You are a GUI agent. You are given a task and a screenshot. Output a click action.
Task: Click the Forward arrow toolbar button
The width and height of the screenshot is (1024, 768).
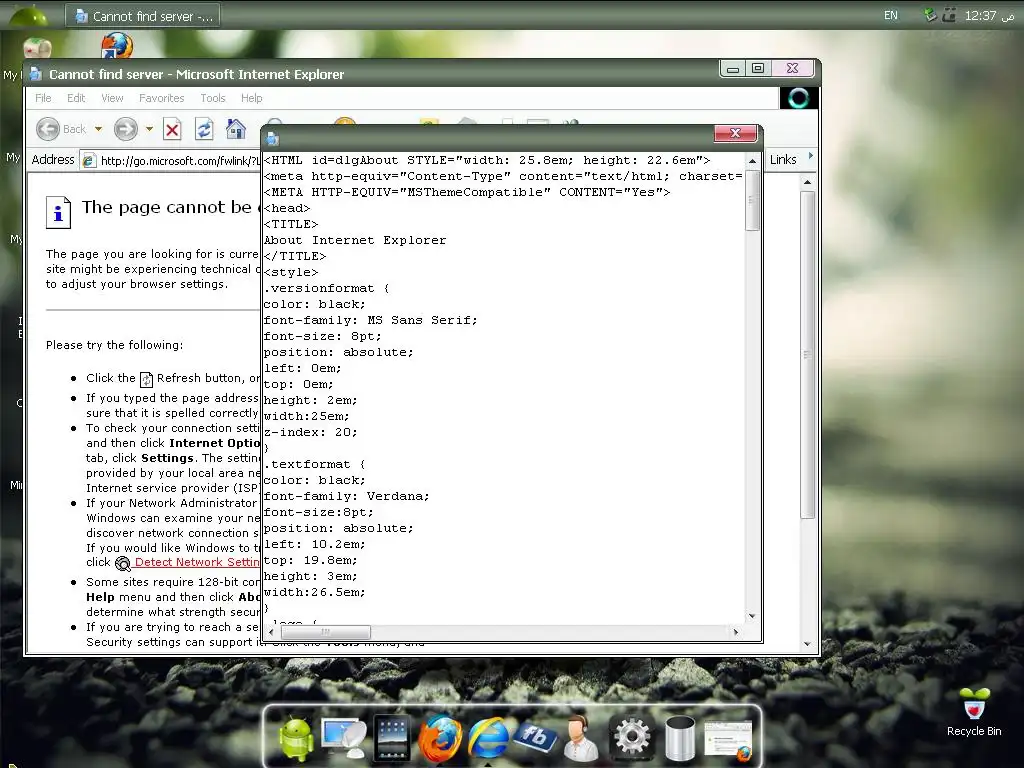125,129
